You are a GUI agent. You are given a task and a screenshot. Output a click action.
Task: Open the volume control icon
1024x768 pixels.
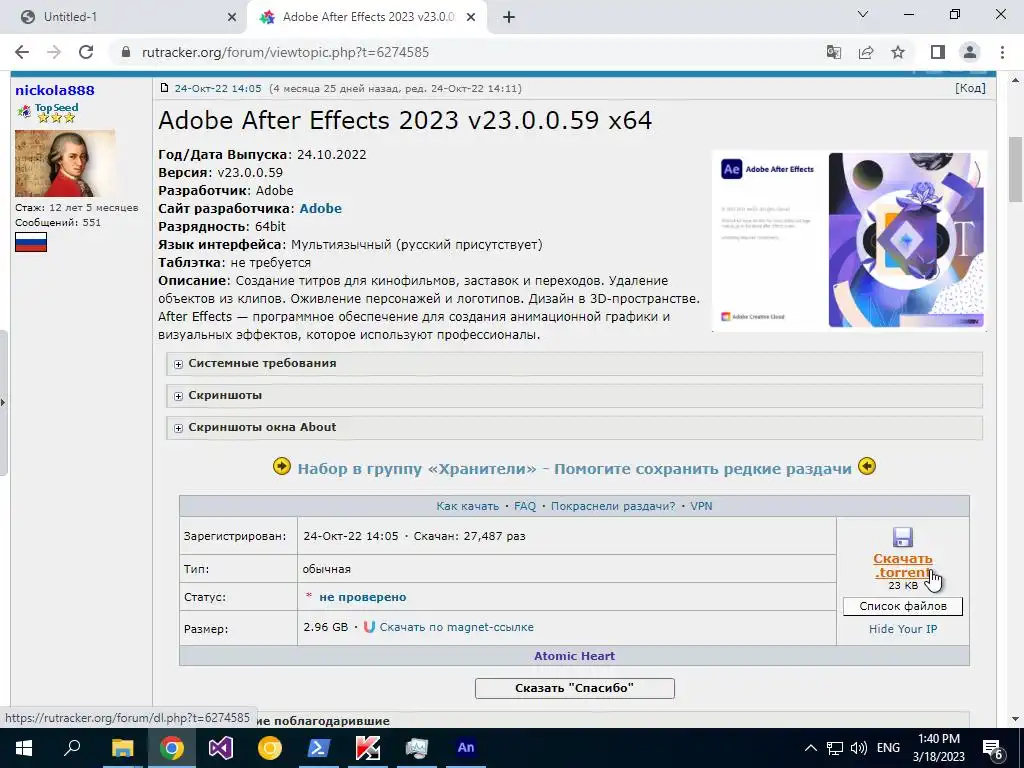coord(859,748)
